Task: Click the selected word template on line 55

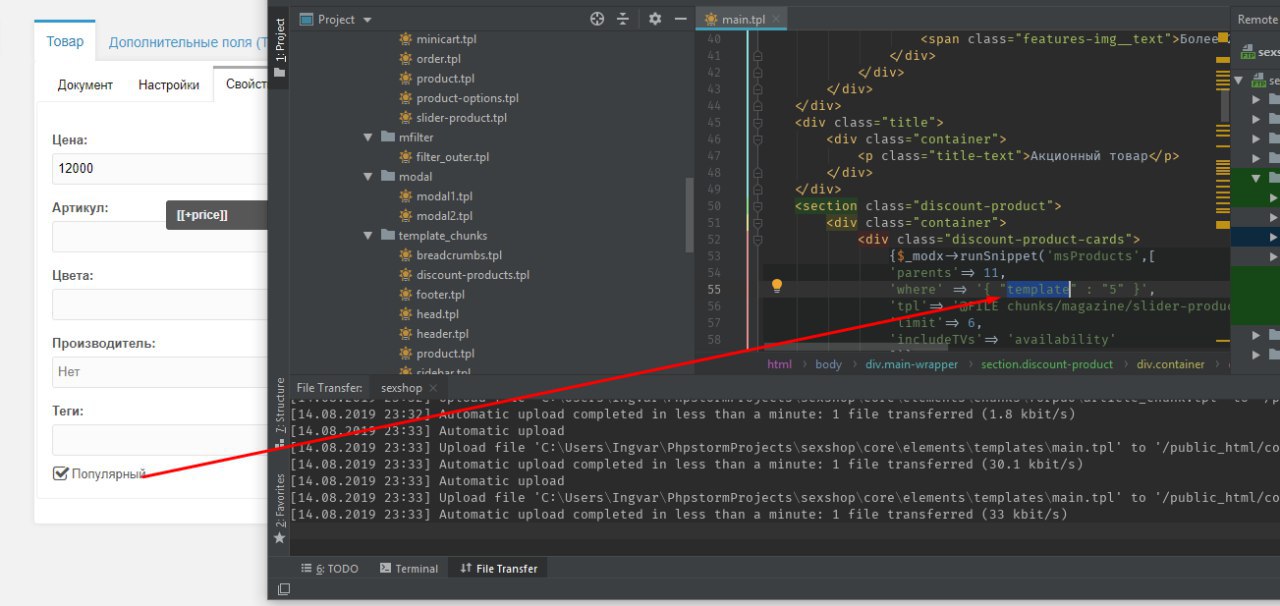Action: point(1038,289)
